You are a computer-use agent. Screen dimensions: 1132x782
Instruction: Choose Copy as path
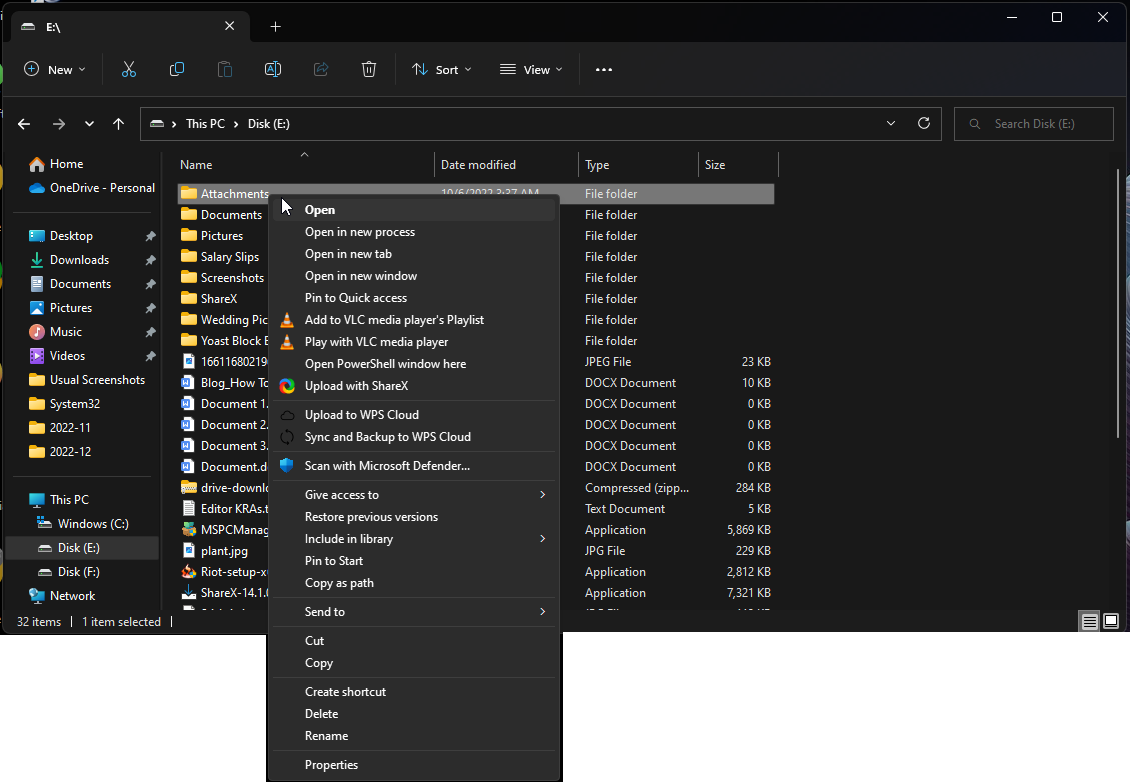tap(414, 583)
